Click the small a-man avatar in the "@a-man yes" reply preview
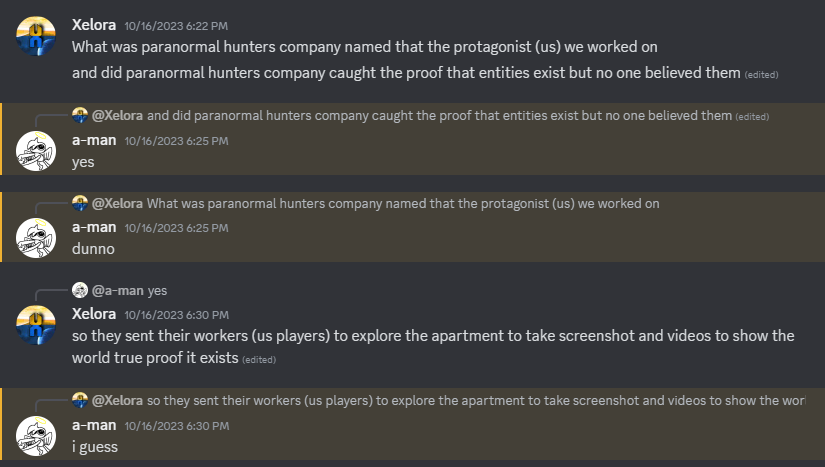The width and height of the screenshot is (825, 467). pos(80,291)
